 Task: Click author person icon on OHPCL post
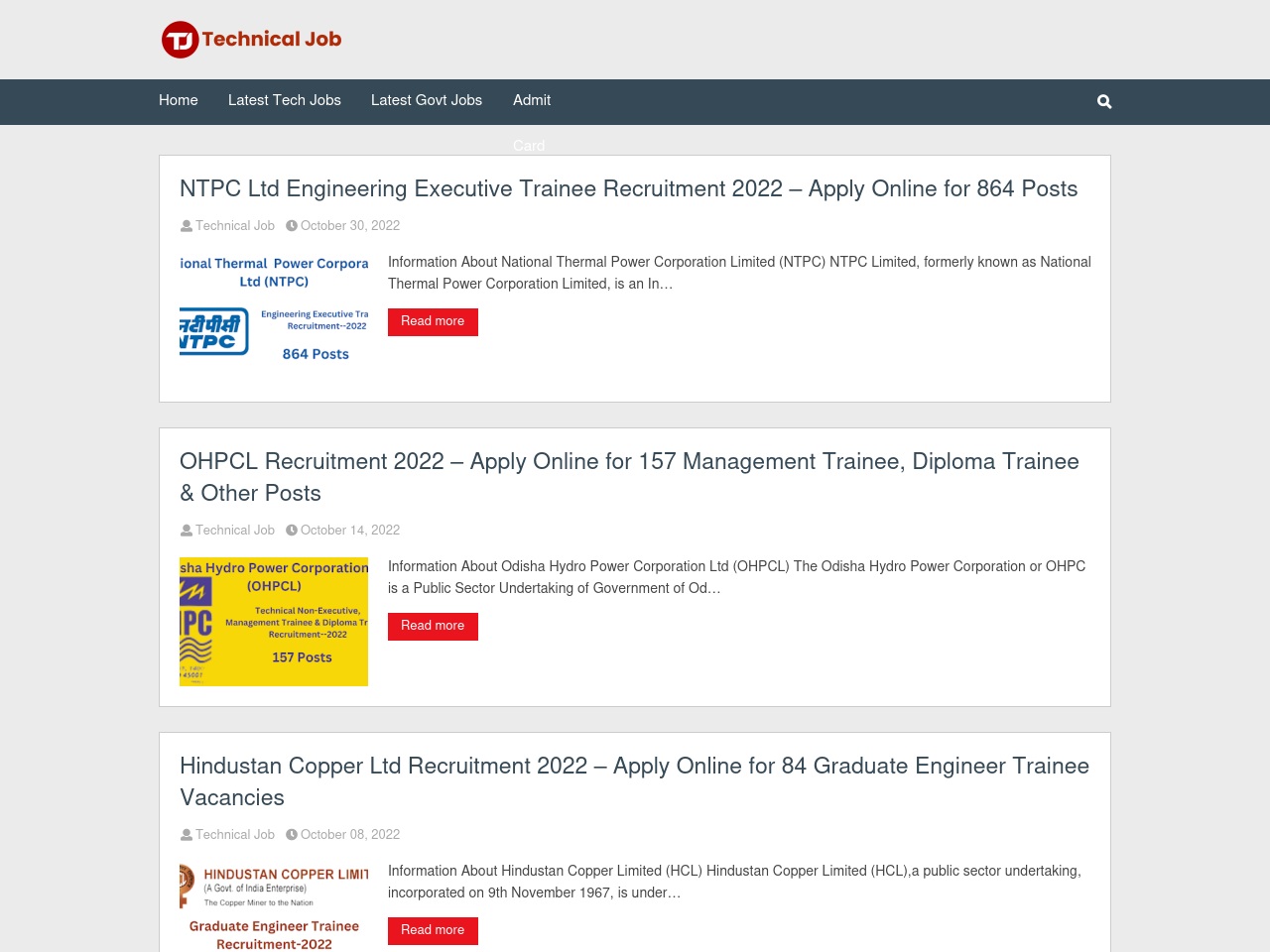[187, 531]
